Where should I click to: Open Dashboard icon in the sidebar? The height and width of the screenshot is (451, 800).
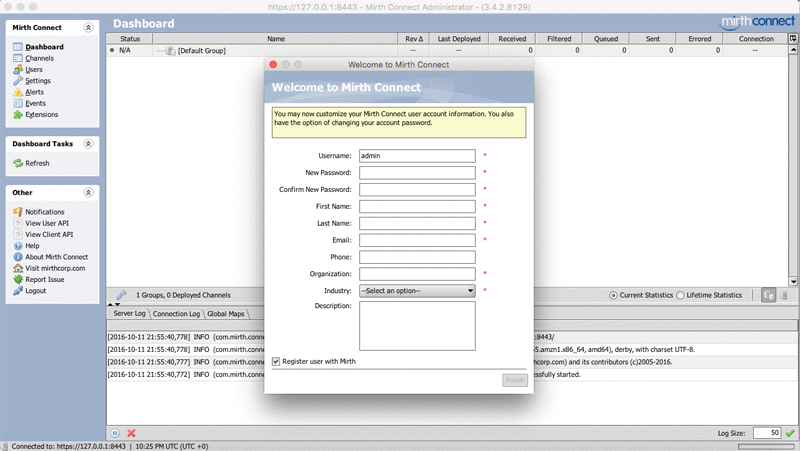(18, 47)
